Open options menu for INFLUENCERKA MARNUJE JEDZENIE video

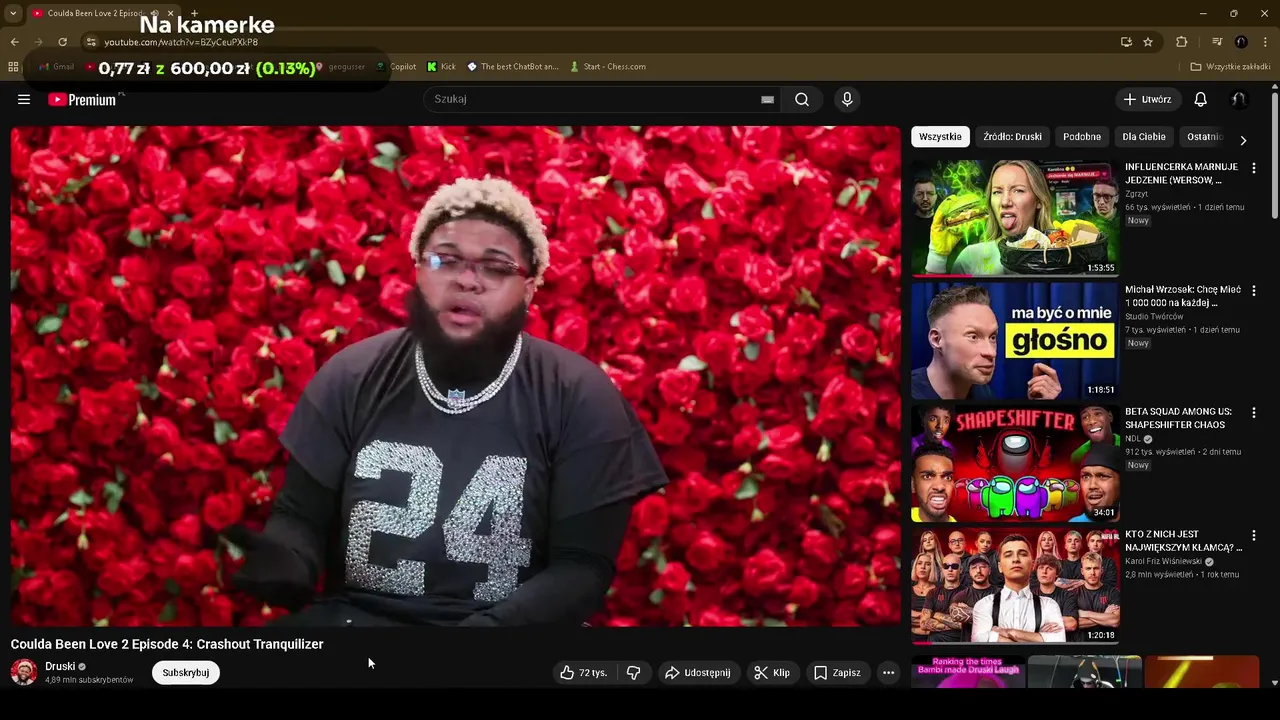tap(1253, 168)
